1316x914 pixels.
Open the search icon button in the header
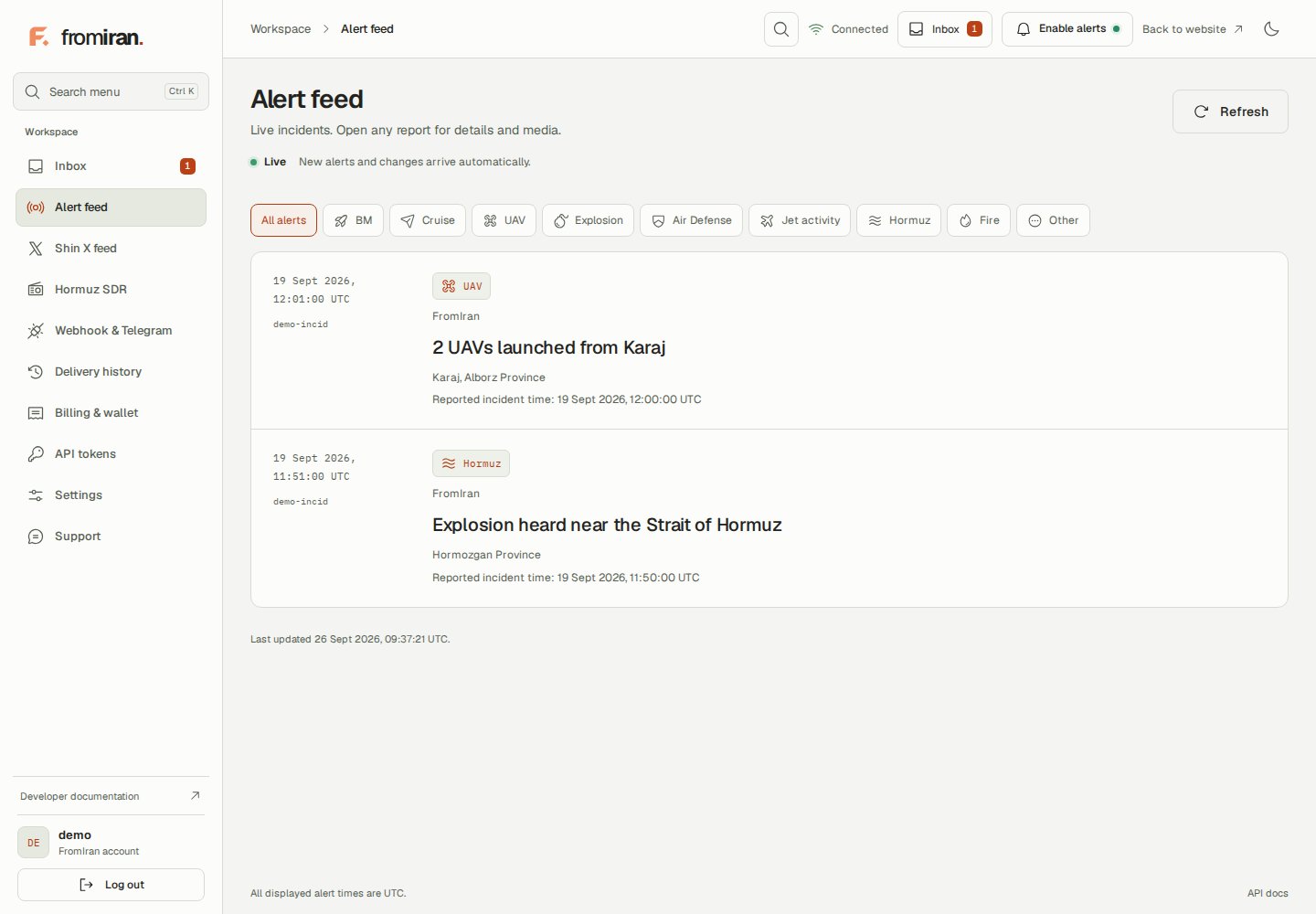(x=781, y=29)
